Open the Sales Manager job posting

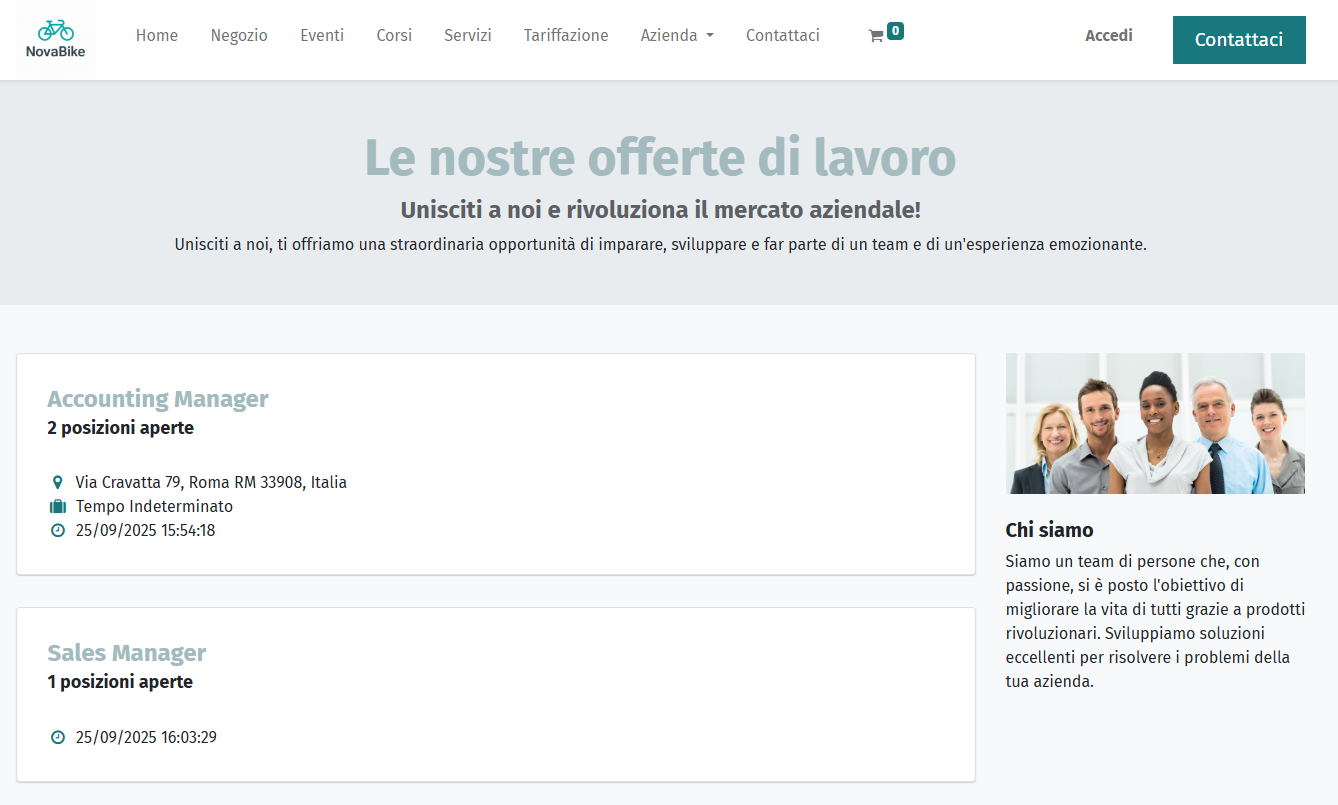(127, 653)
